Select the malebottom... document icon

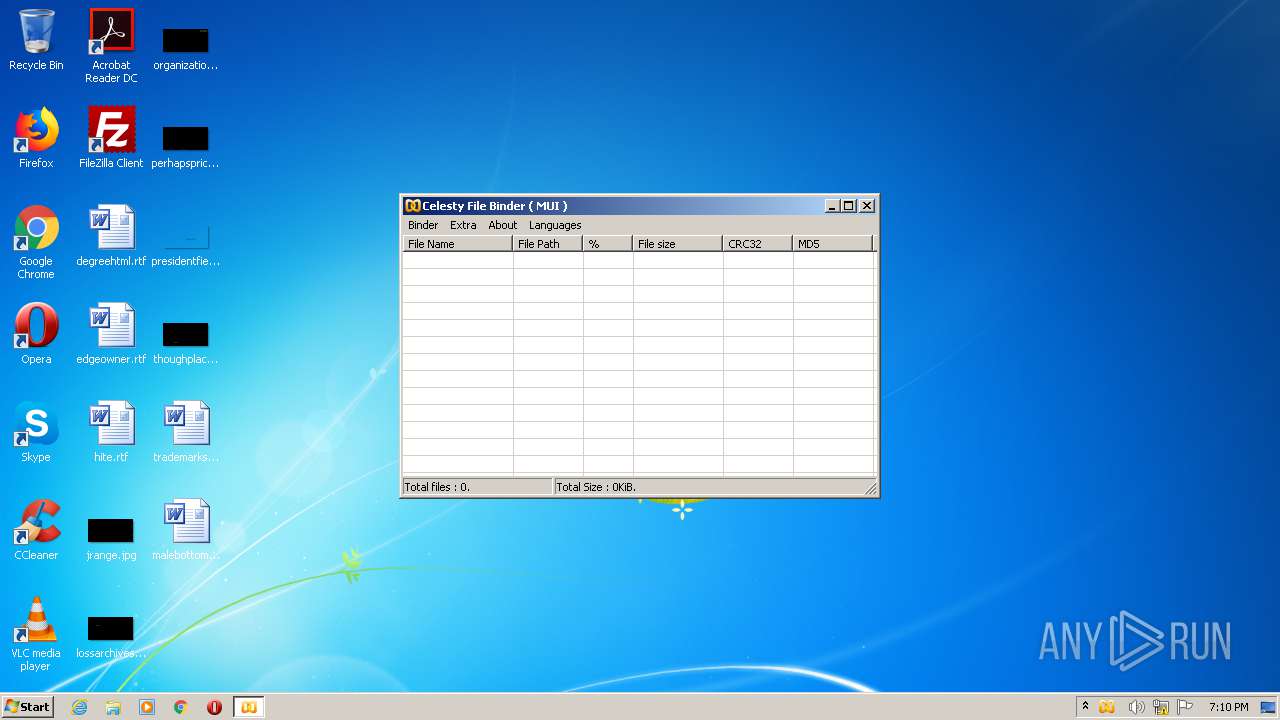click(x=186, y=530)
